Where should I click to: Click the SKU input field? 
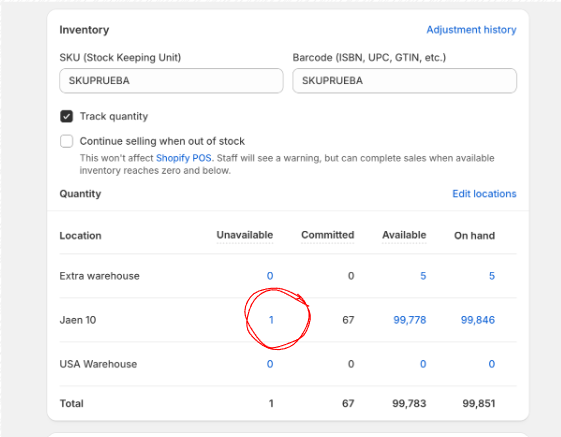pyautogui.click(x=171, y=81)
